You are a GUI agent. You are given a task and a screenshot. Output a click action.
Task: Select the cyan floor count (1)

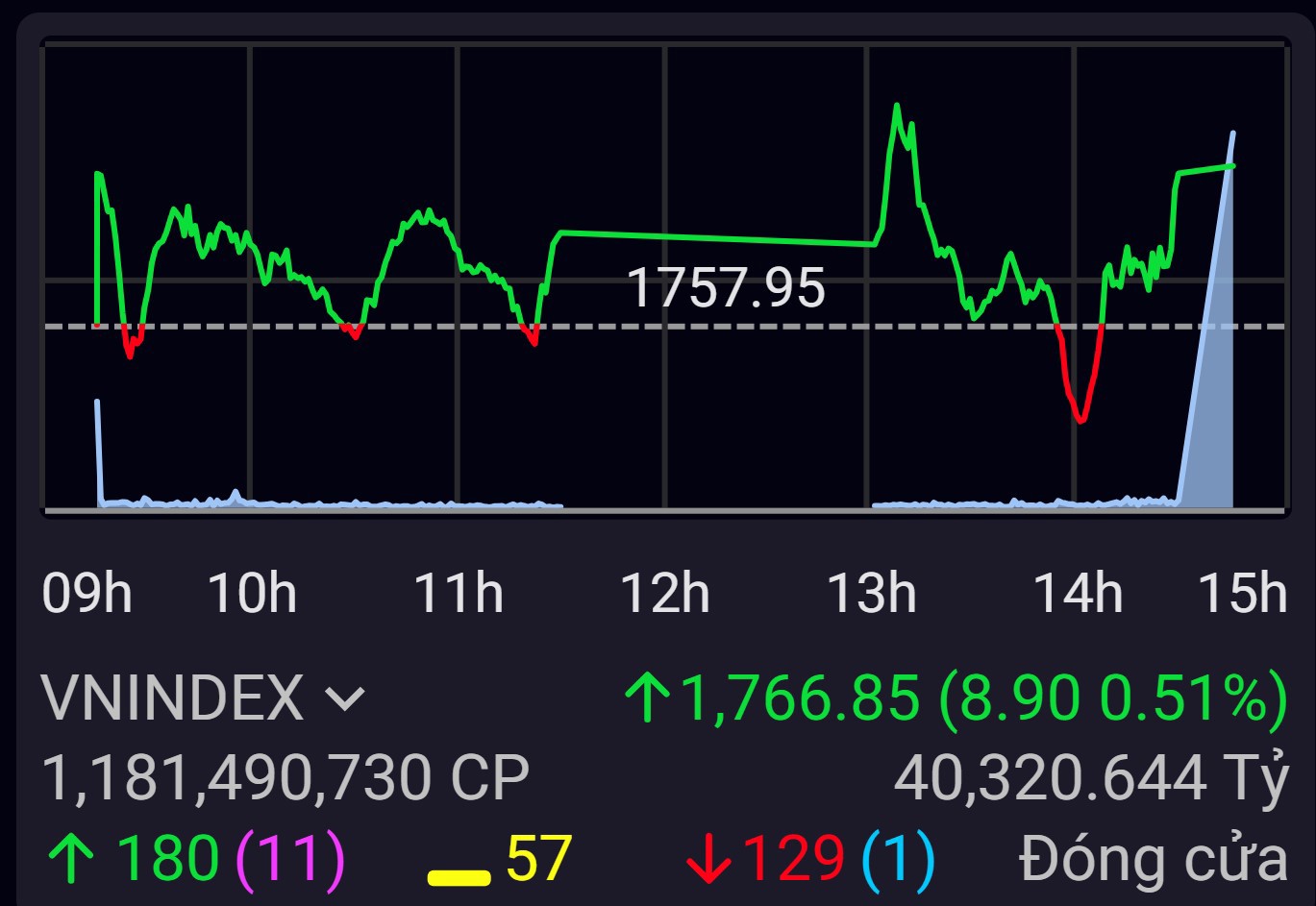point(898,859)
